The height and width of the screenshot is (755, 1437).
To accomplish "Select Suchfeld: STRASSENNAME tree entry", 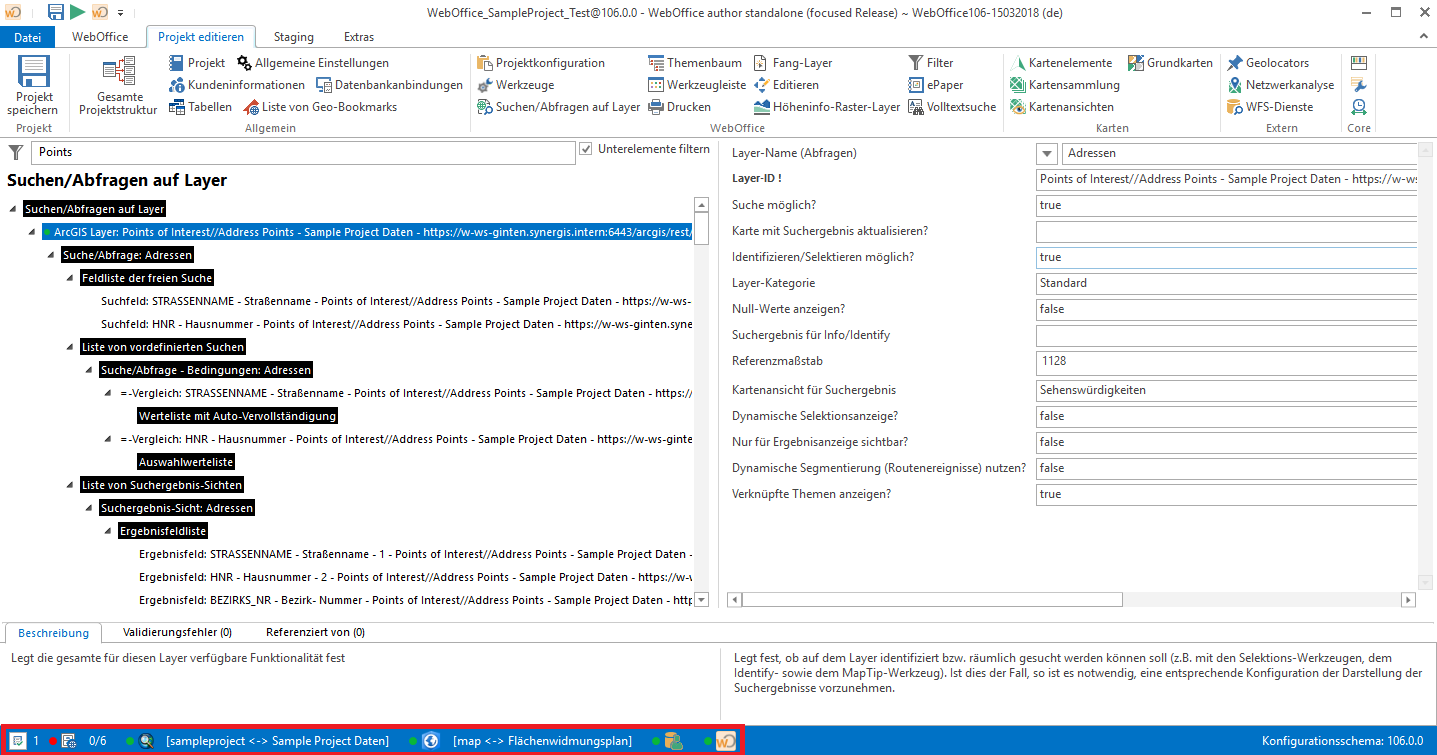I will coord(395,301).
